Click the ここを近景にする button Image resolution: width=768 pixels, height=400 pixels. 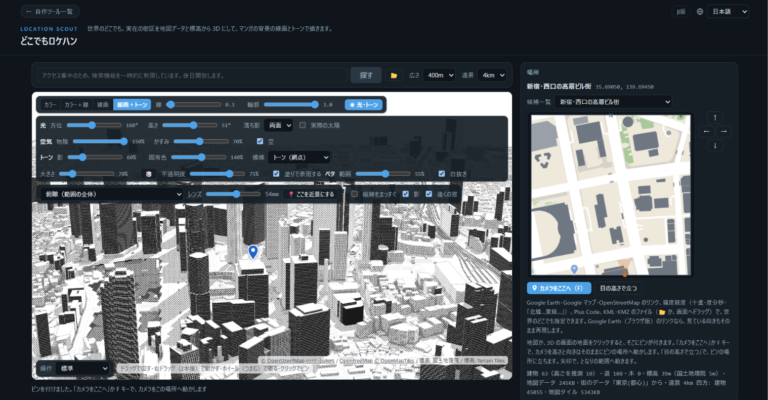[x=312, y=194]
